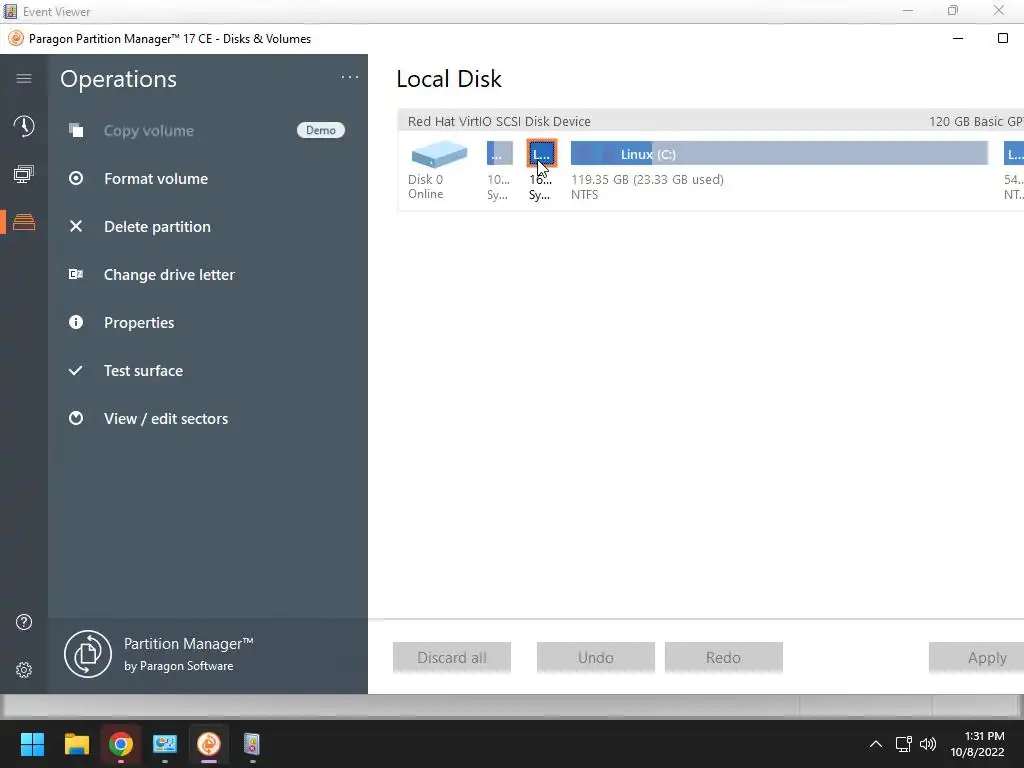
Task: Select the Linux (C:) partition bar
Action: coord(779,153)
